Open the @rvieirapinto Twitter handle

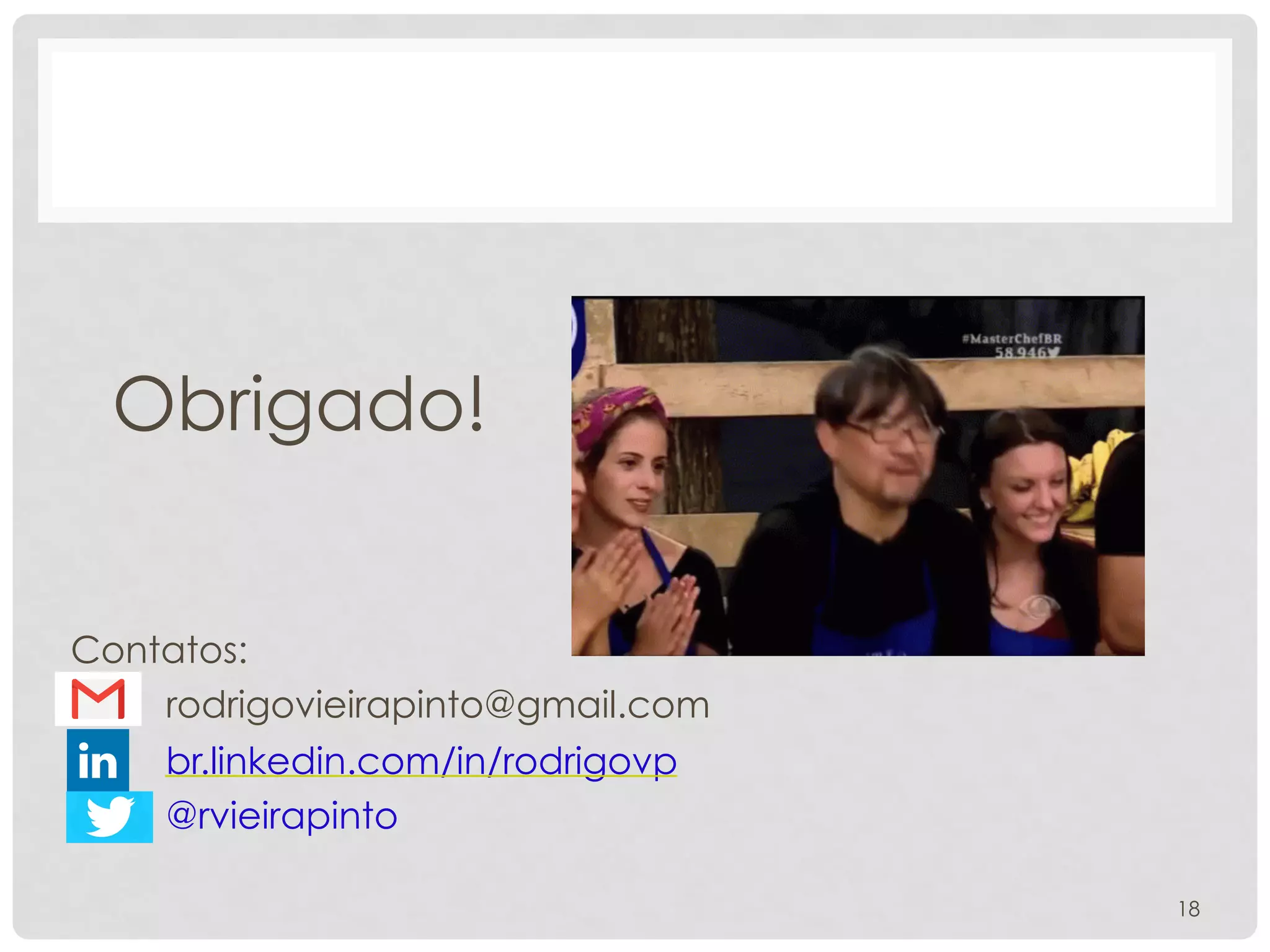coord(282,816)
